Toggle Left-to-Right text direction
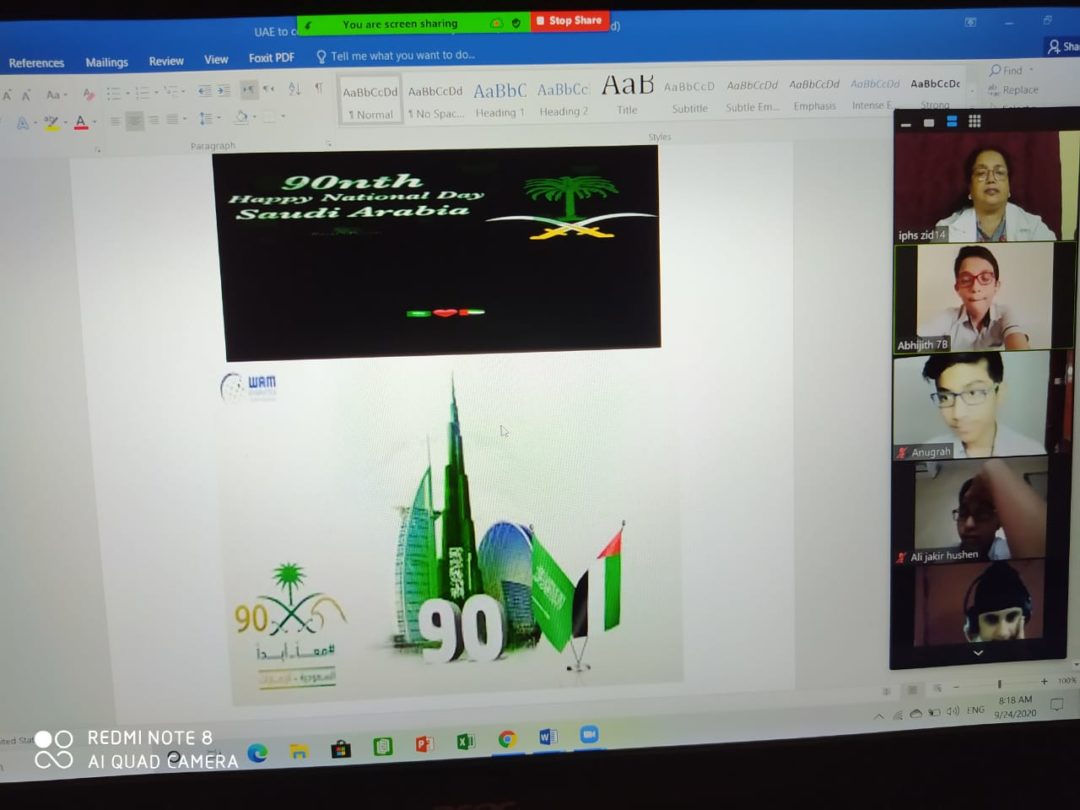Screen dimensions: 1080x810 249,90
